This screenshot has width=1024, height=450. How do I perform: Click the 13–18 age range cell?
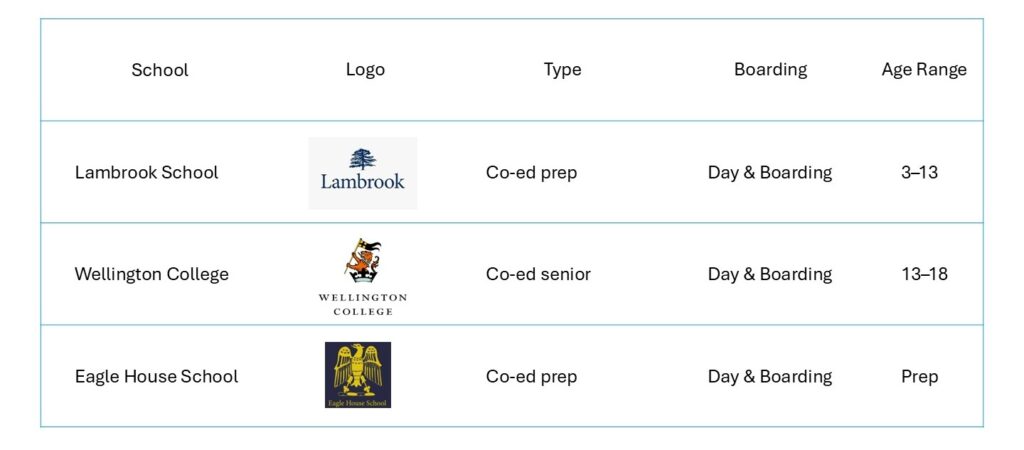(x=924, y=274)
